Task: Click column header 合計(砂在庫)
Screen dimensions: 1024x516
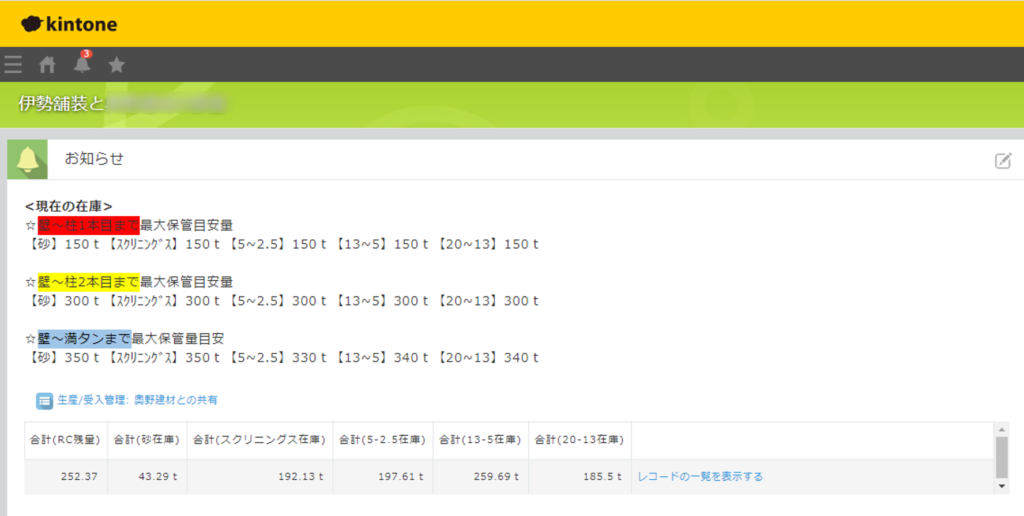Action: coord(147,440)
